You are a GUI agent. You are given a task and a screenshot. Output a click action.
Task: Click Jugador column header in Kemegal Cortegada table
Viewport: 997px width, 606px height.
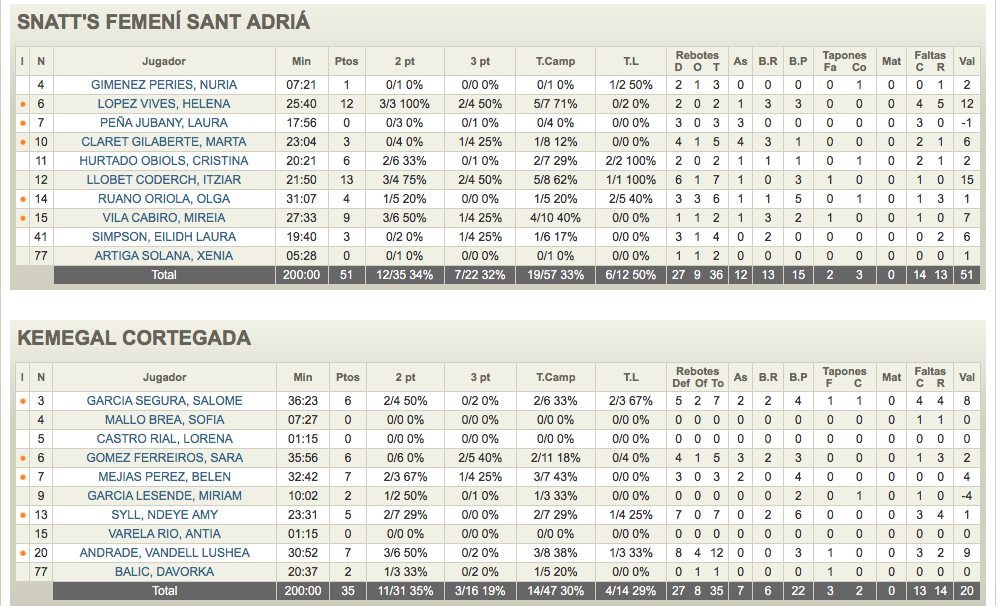coord(164,377)
